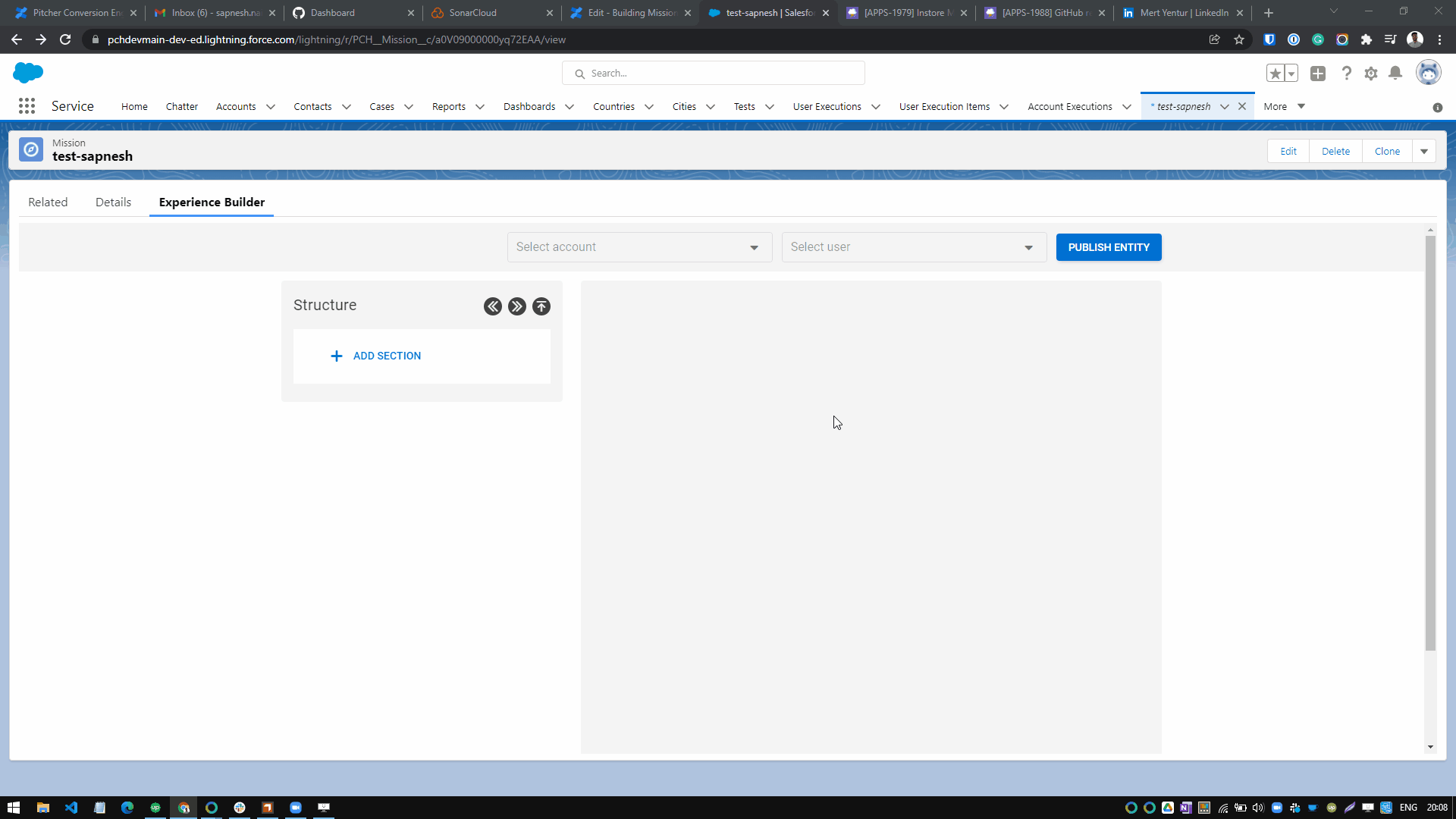Click the expand-all double right arrow icon
This screenshot has width=1456, height=819.
517,306
